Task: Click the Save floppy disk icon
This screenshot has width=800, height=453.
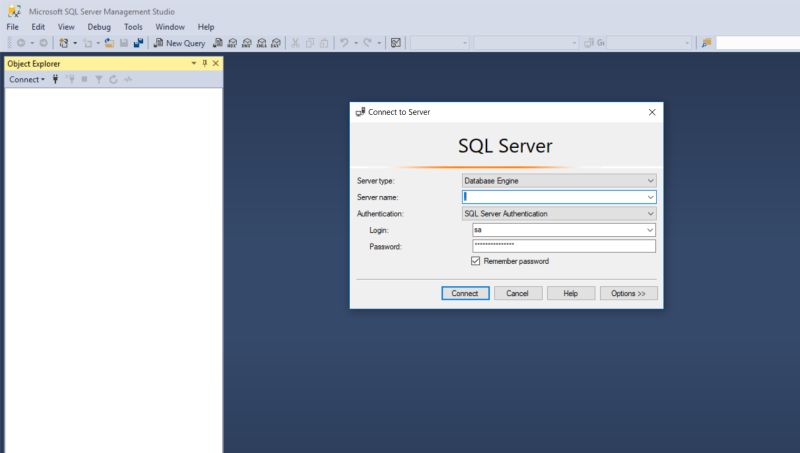Action: click(124, 43)
